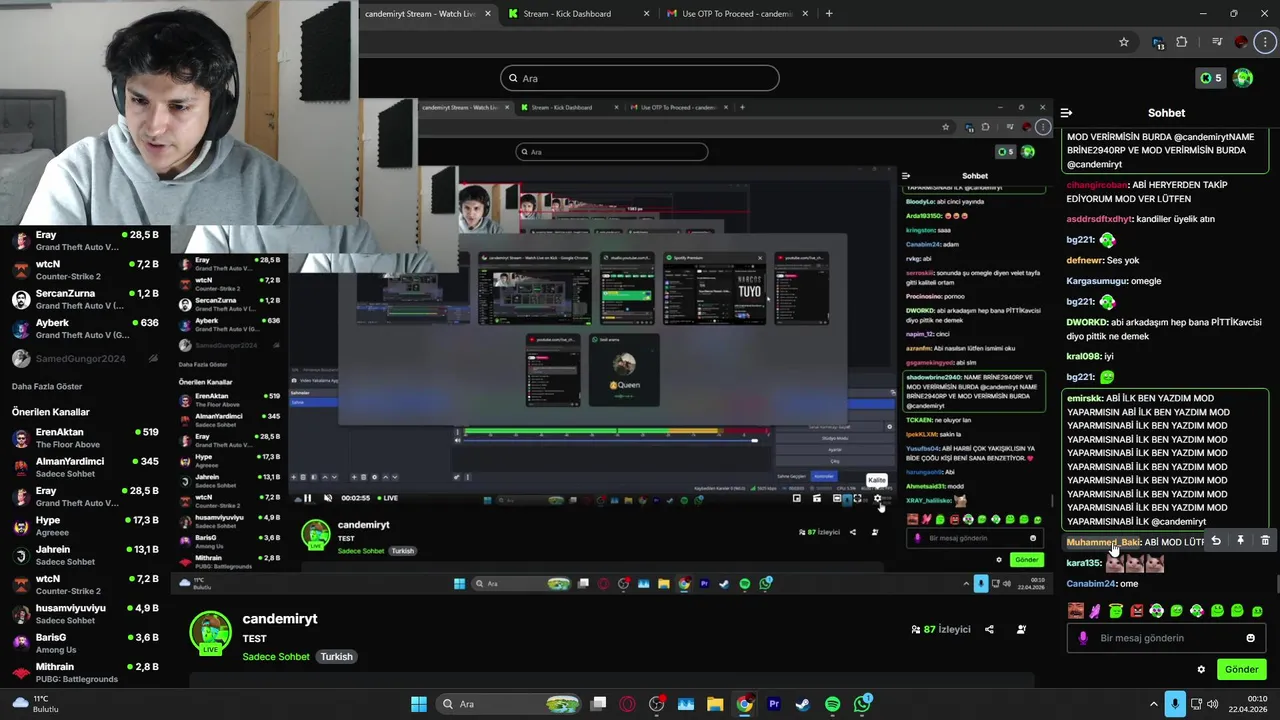This screenshot has width=1280, height=720.
Task: Insert the green halo emote
Action: click(1116, 611)
